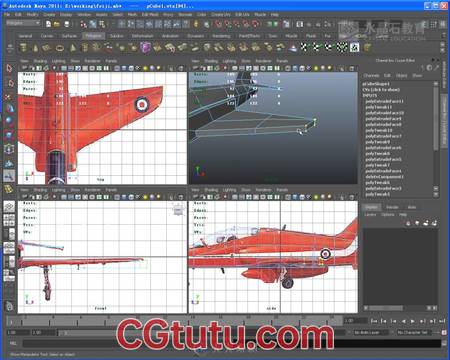Click the New Scene icon

[x=48, y=24]
